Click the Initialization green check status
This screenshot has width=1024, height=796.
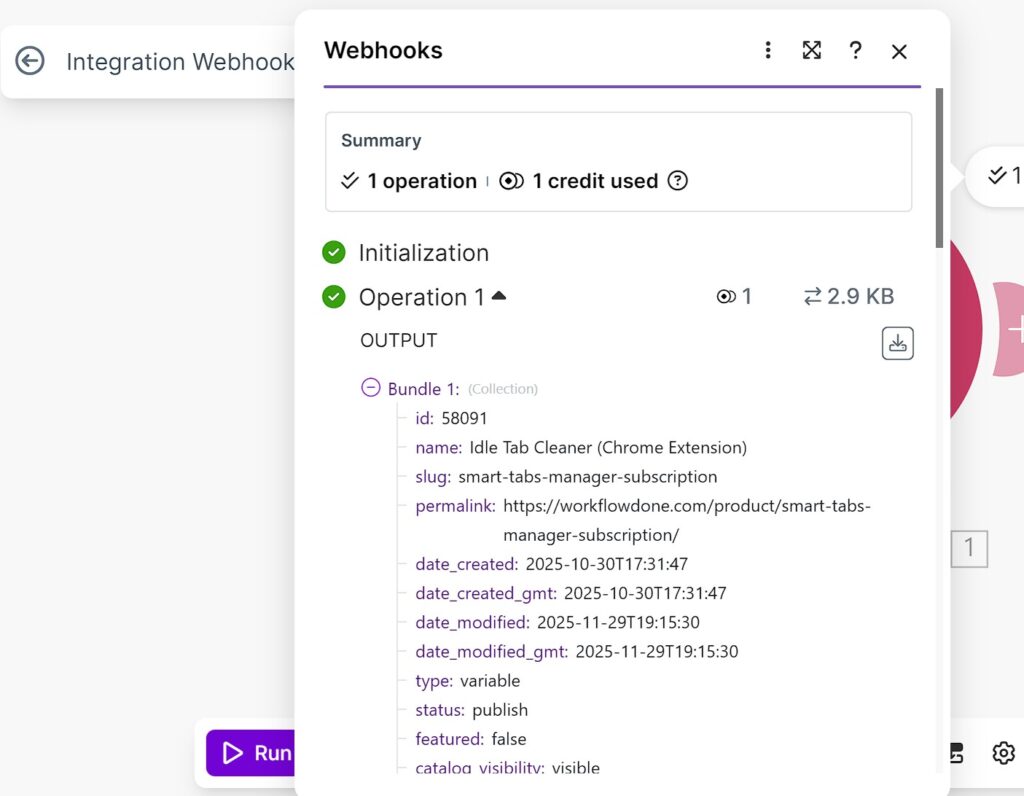tap(334, 253)
